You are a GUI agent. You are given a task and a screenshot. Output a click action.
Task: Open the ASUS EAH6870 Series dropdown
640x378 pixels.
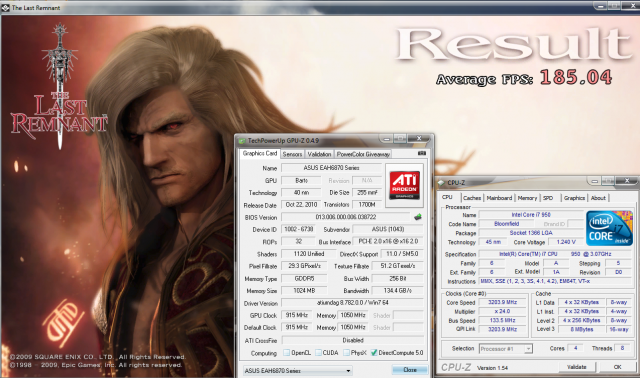coord(297,371)
